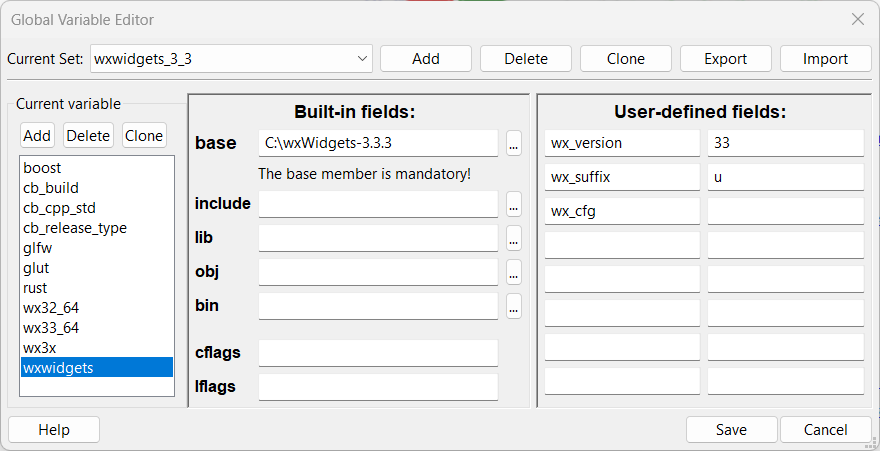Import variable sets
Viewport: 880px width, 451px height.
pyautogui.click(x=826, y=59)
